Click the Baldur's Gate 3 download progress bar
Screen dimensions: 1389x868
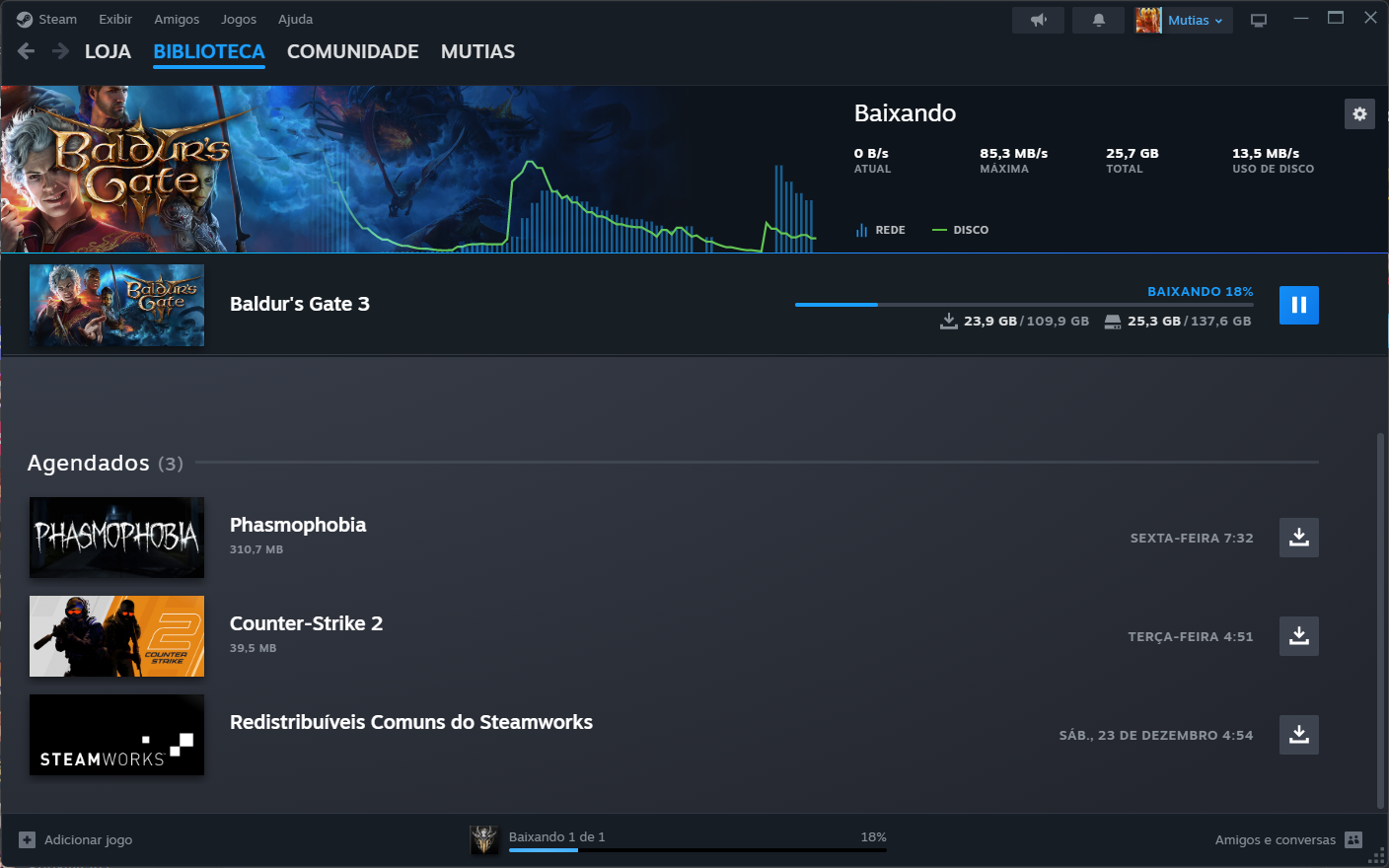pyautogui.click(x=1024, y=305)
